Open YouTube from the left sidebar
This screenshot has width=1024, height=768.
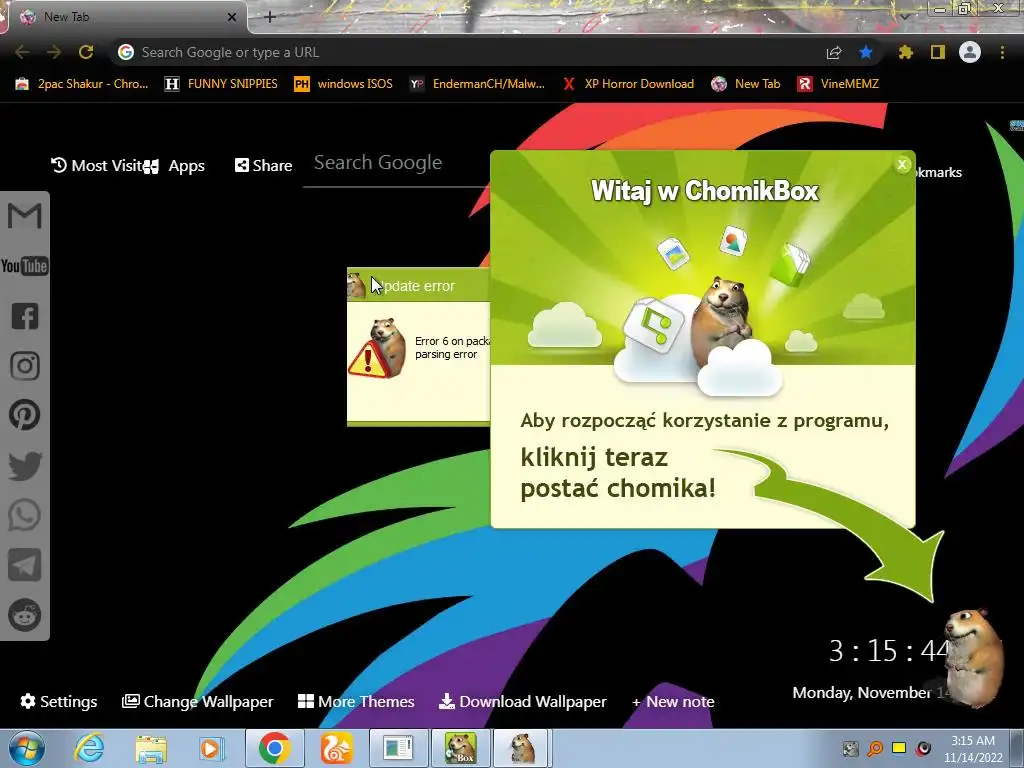click(x=25, y=266)
